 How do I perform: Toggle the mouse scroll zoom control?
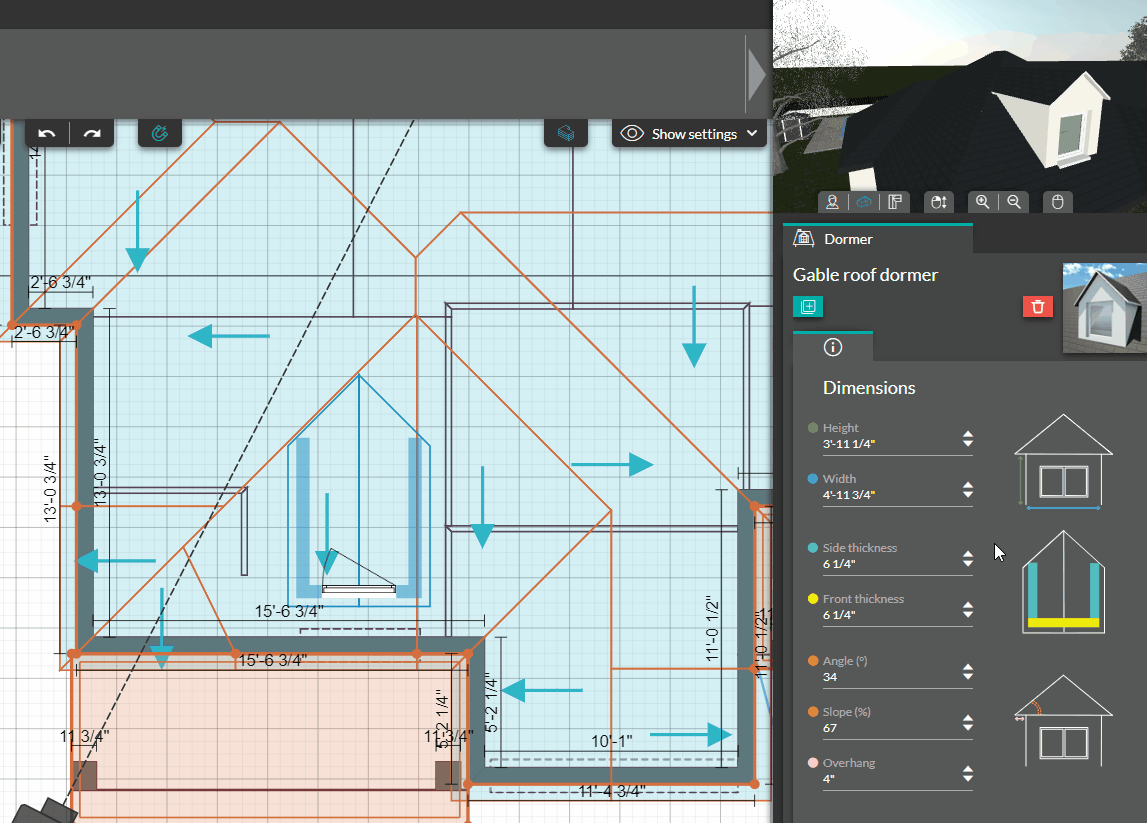[938, 202]
